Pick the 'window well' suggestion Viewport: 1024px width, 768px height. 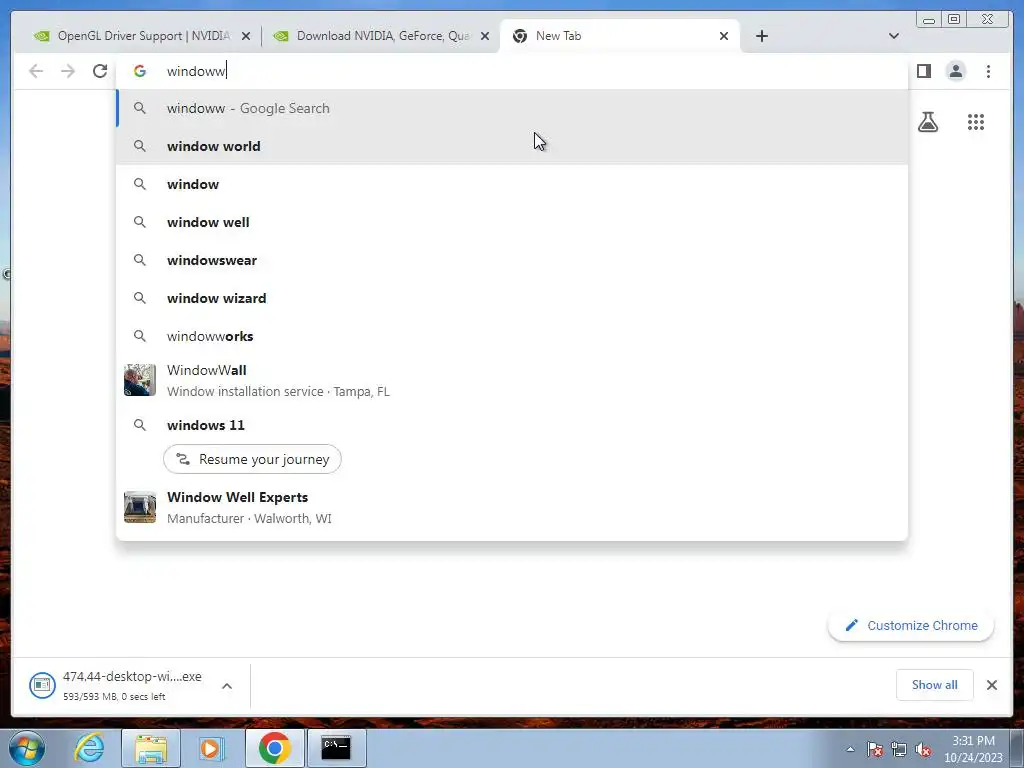click(511, 222)
